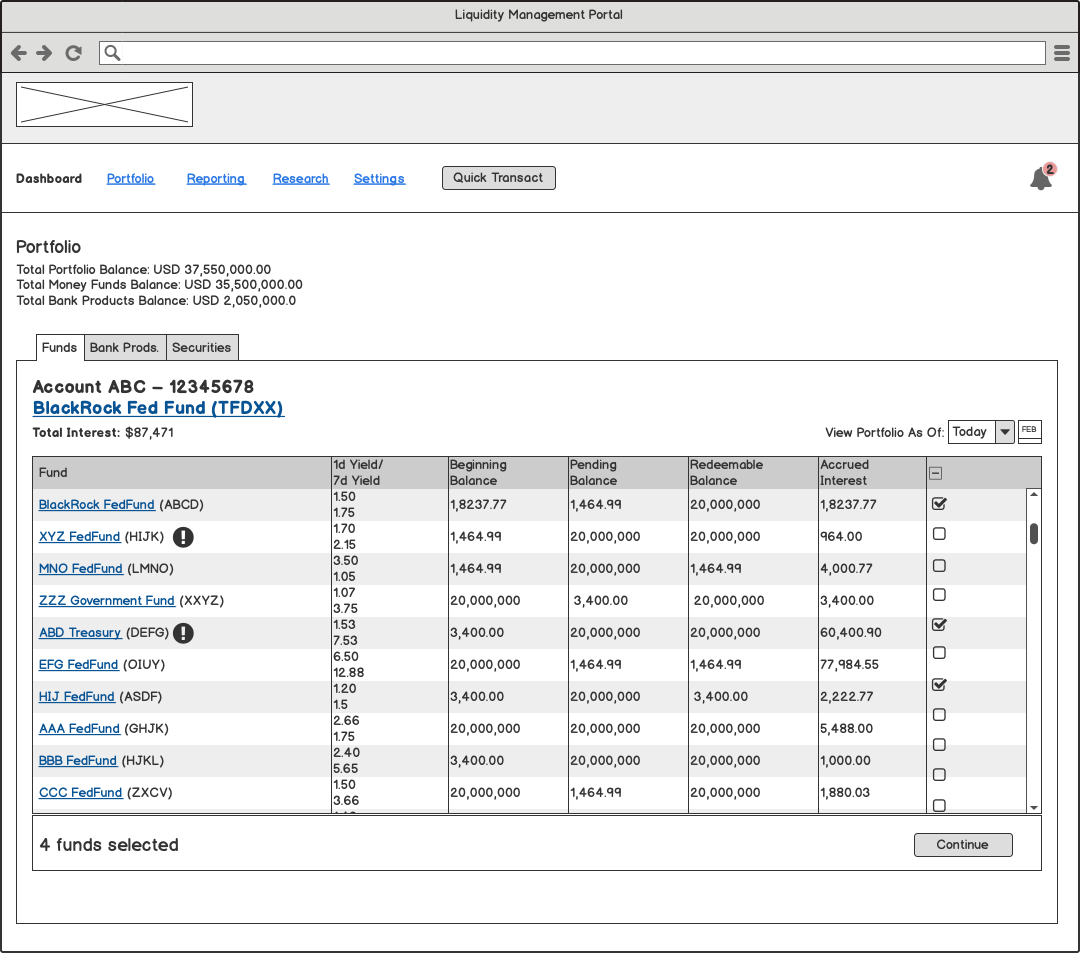Click accrued interest value 5,488.00
Image resolution: width=1080 pixels, height=953 pixels.
coord(847,729)
